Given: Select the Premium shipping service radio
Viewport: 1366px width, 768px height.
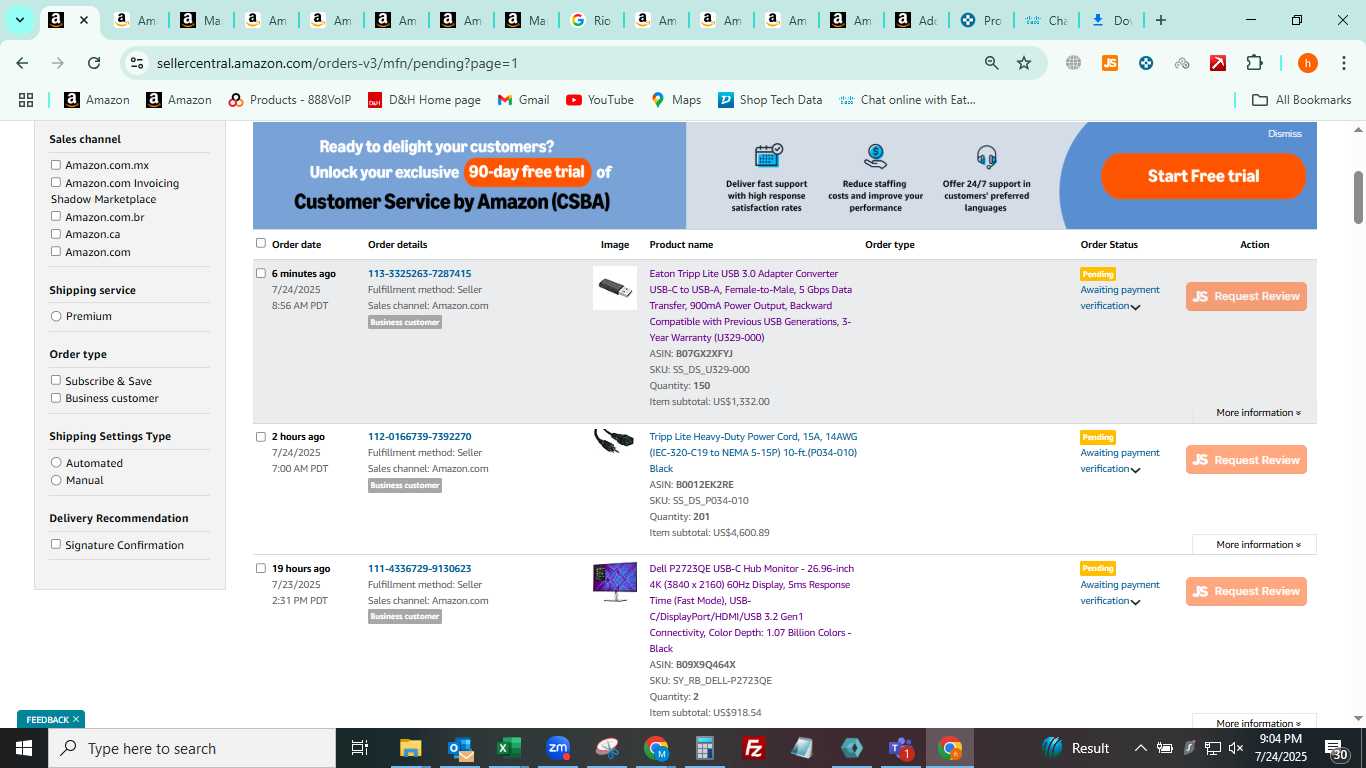Looking at the screenshot, I should click(x=56, y=316).
